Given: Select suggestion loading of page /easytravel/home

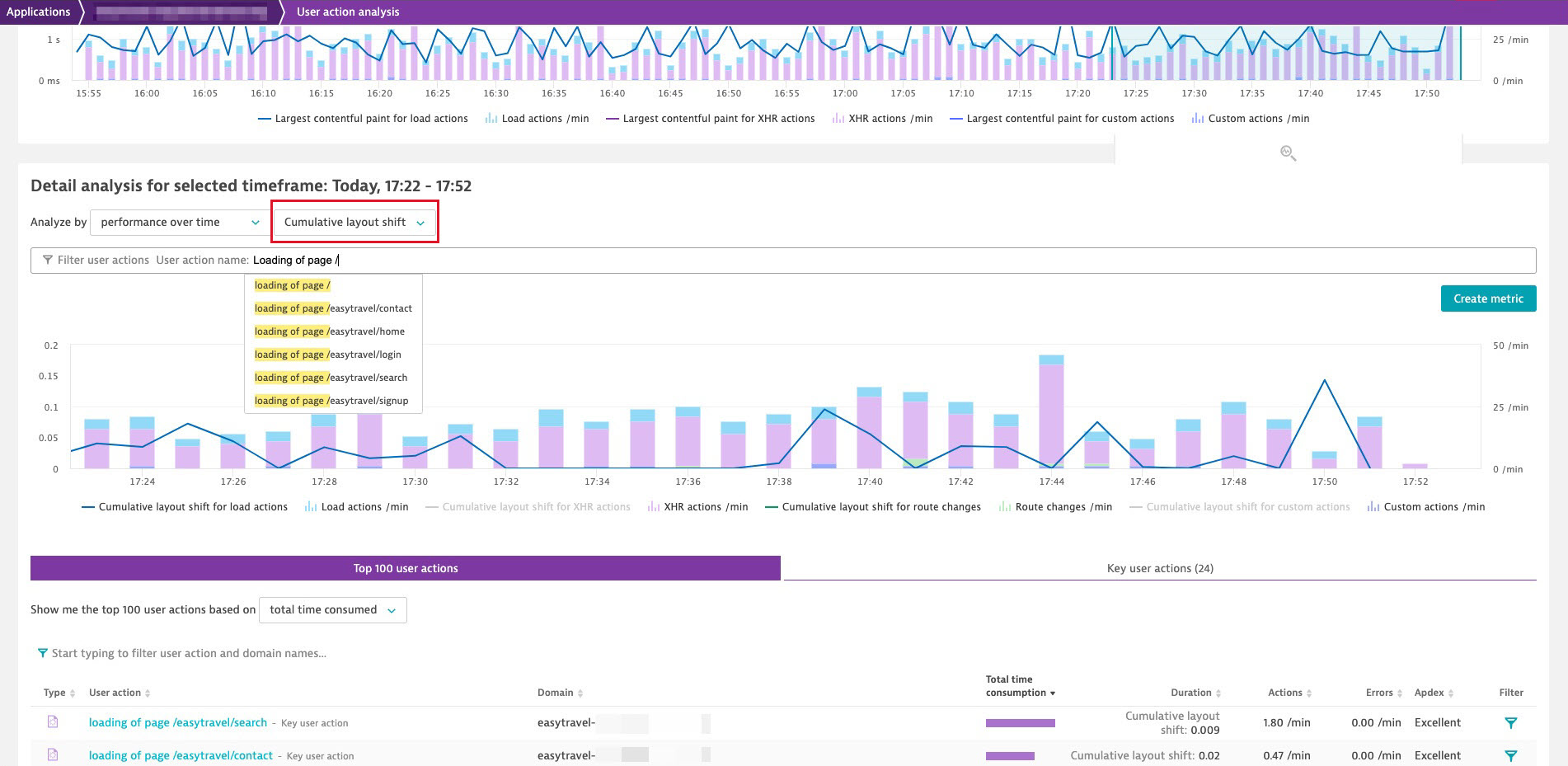Looking at the screenshot, I should pos(333,331).
